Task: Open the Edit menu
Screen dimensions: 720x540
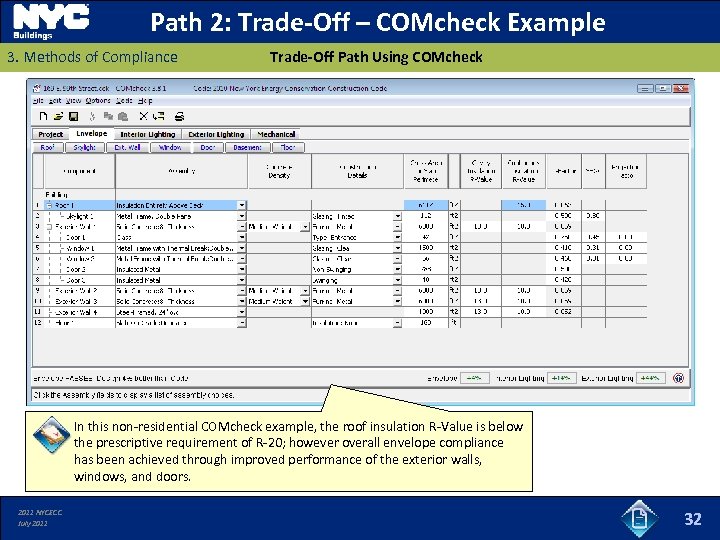Action: (55, 100)
